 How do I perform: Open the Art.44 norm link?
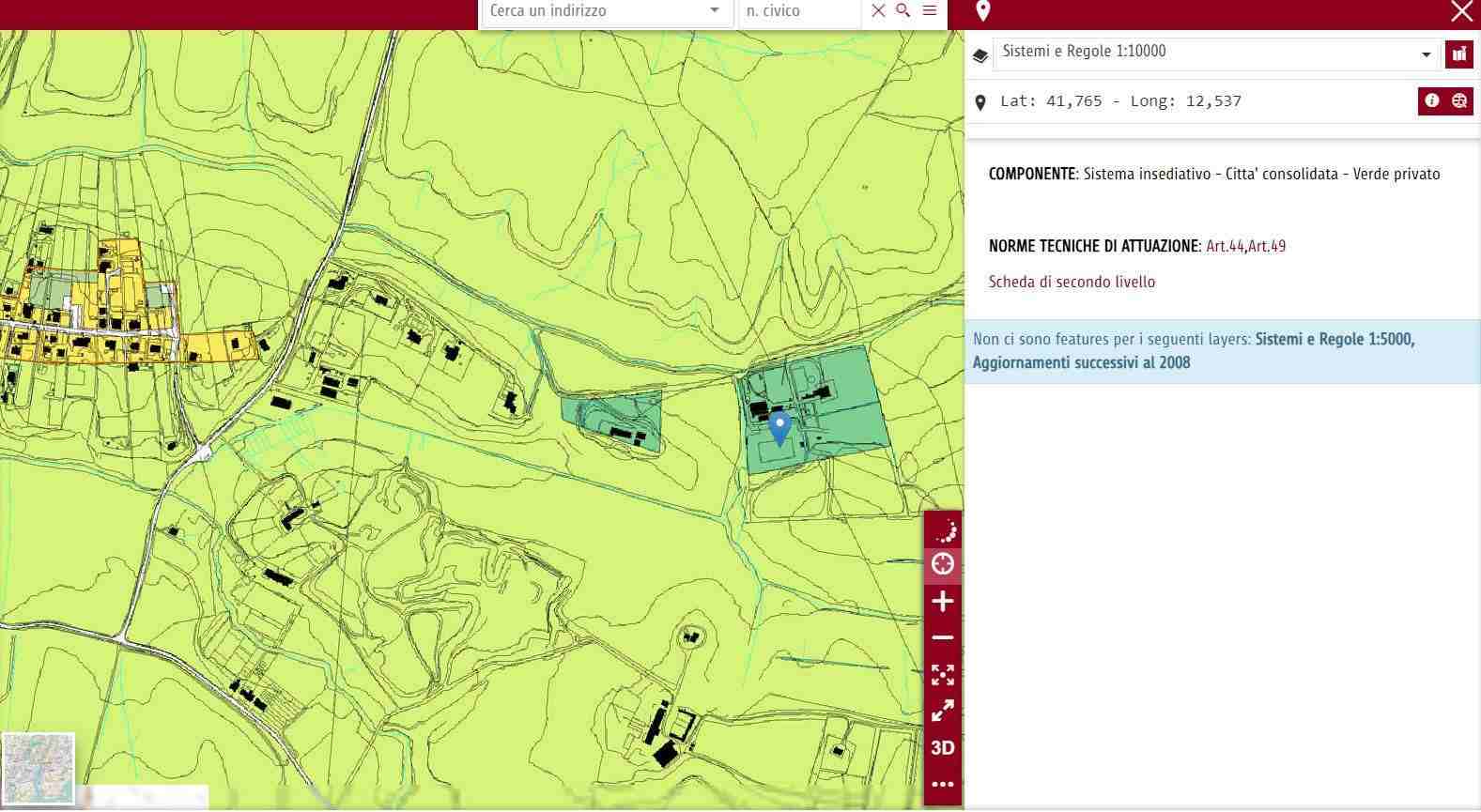click(x=1225, y=247)
